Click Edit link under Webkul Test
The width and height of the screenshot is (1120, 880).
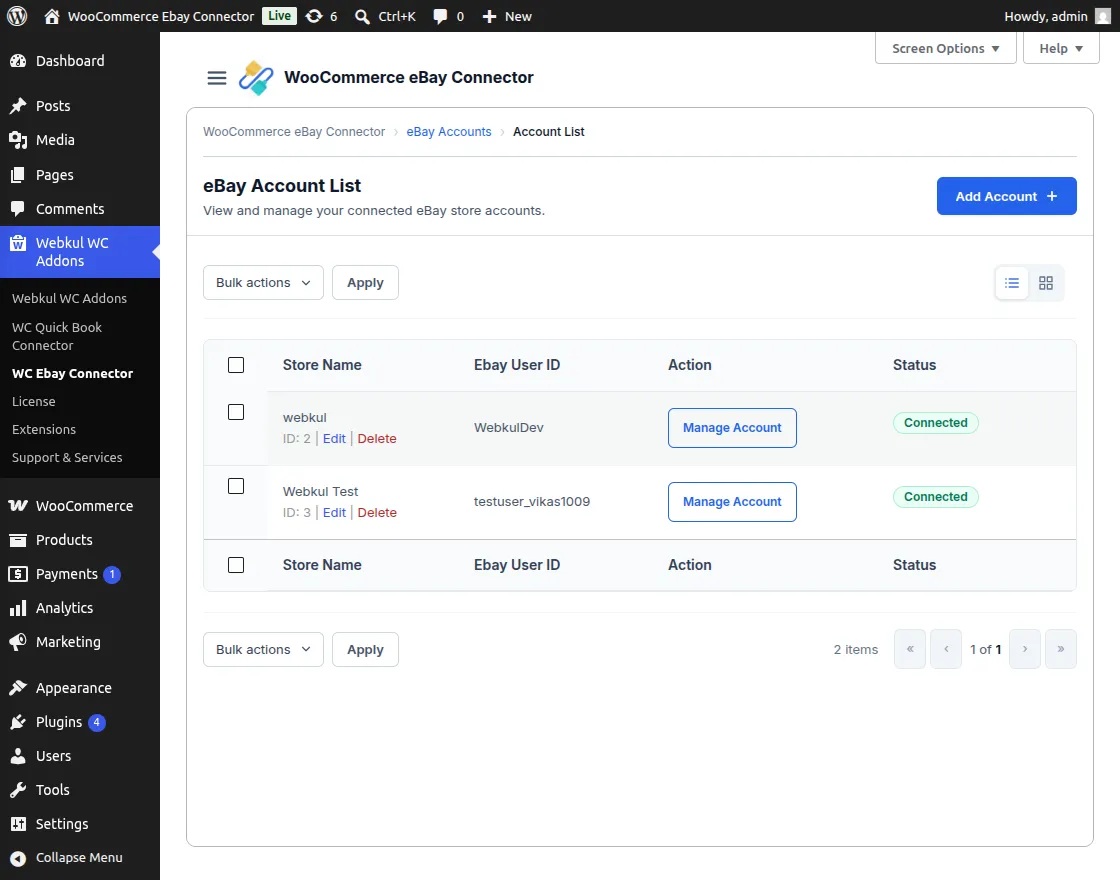coord(334,513)
